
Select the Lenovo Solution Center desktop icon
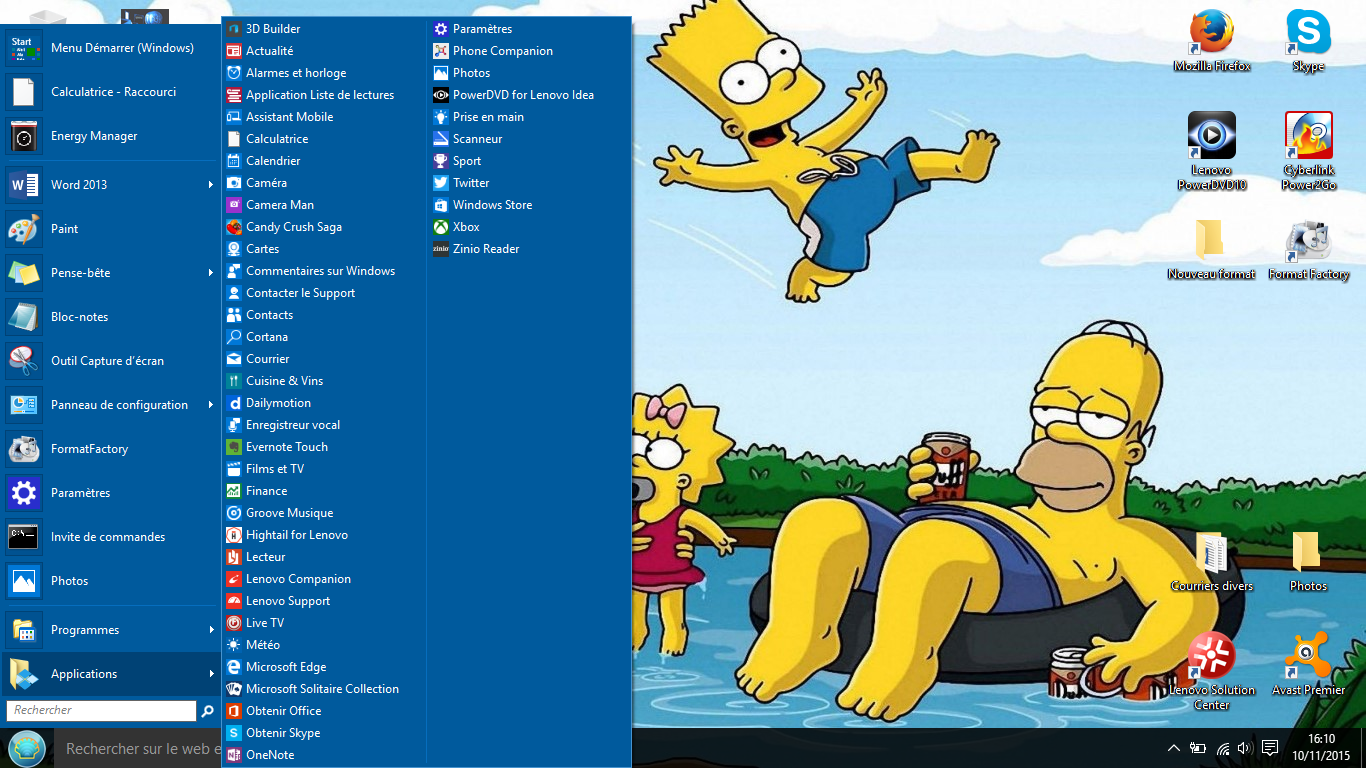pos(1212,671)
